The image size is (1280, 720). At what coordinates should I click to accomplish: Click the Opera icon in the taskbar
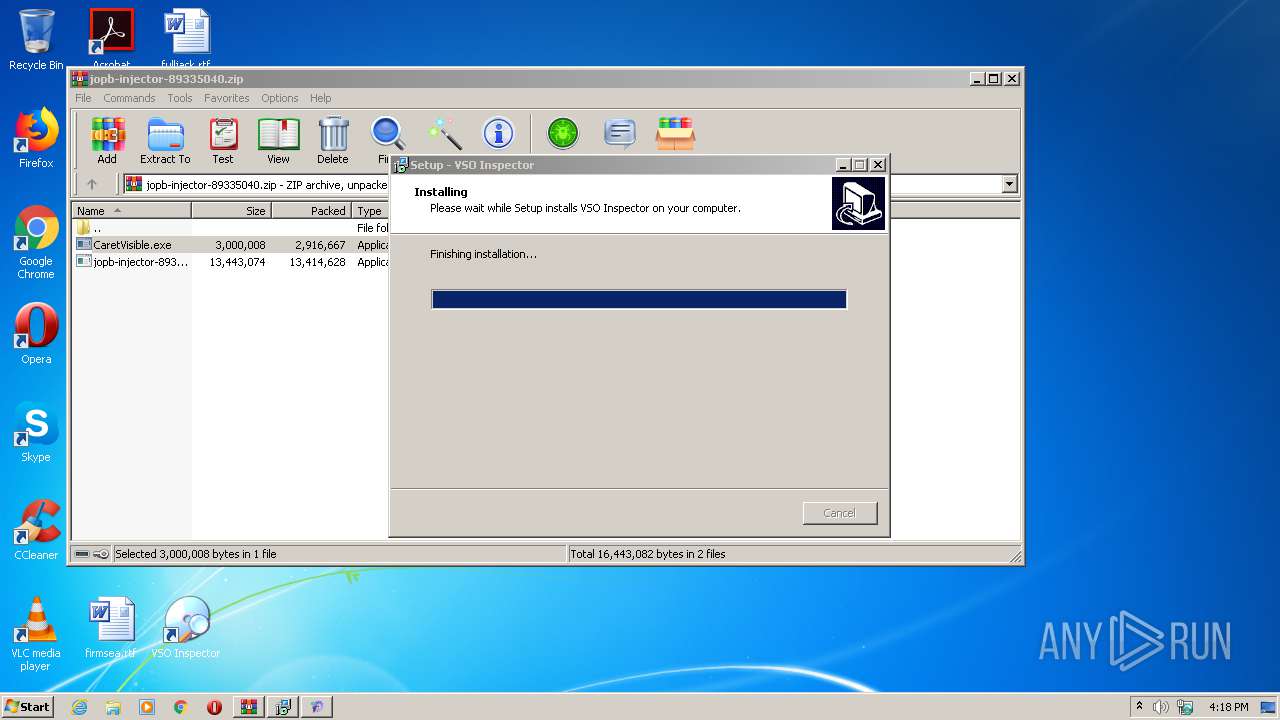click(x=214, y=707)
